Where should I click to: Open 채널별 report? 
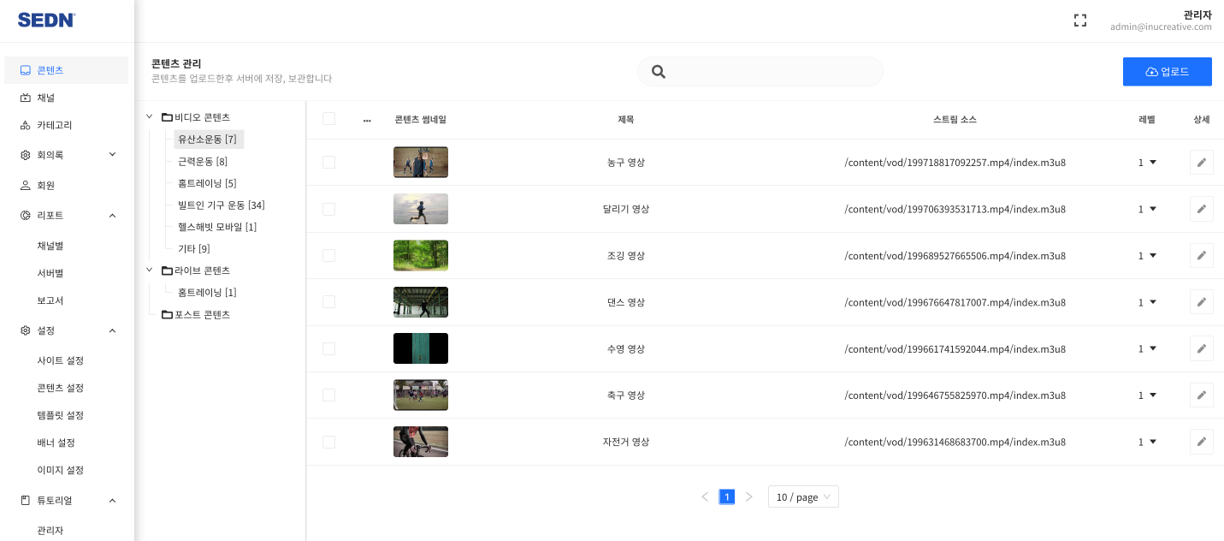[x=50, y=245]
